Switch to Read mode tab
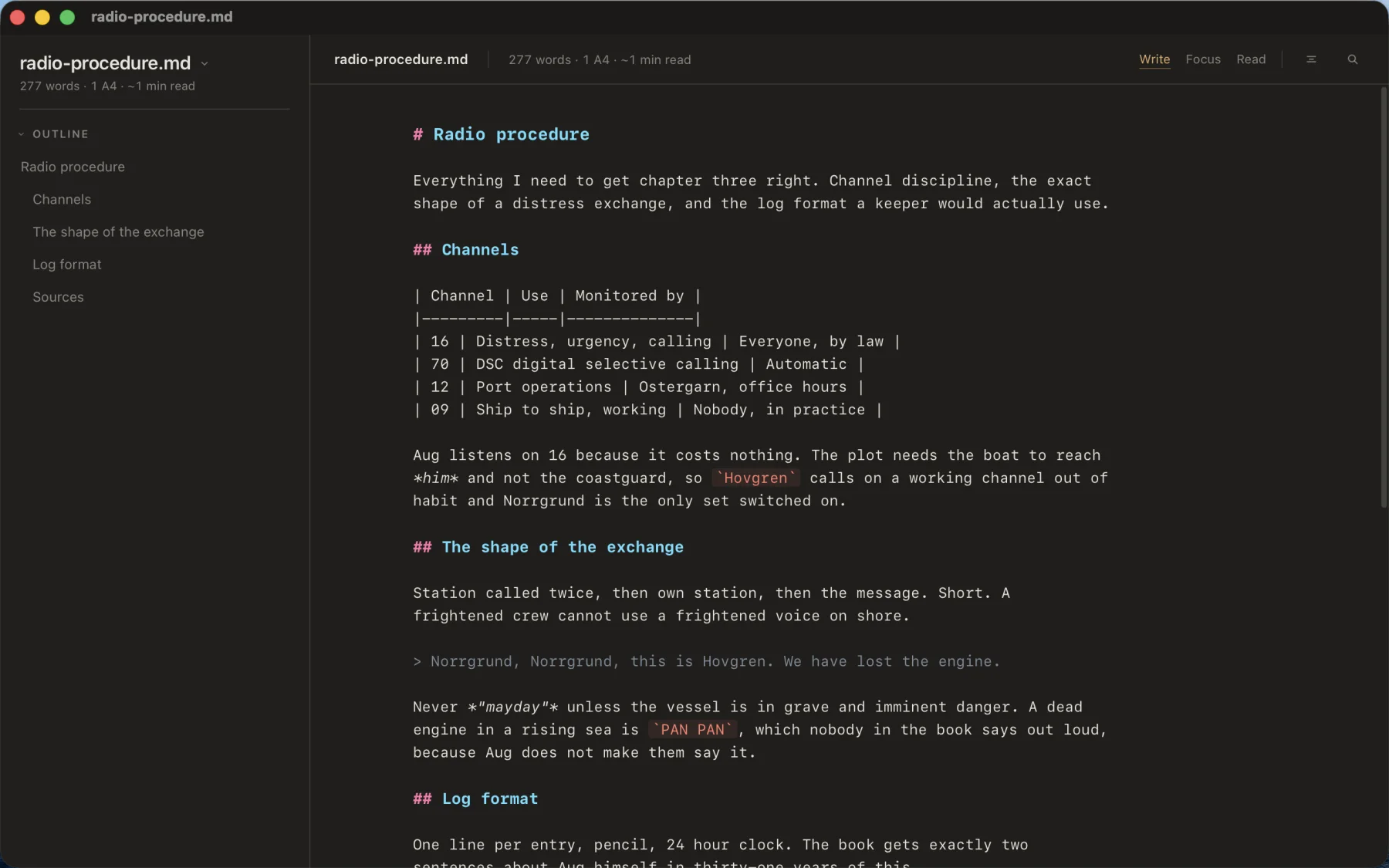Viewport: 1389px width, 868px height. pos(1251,59)
